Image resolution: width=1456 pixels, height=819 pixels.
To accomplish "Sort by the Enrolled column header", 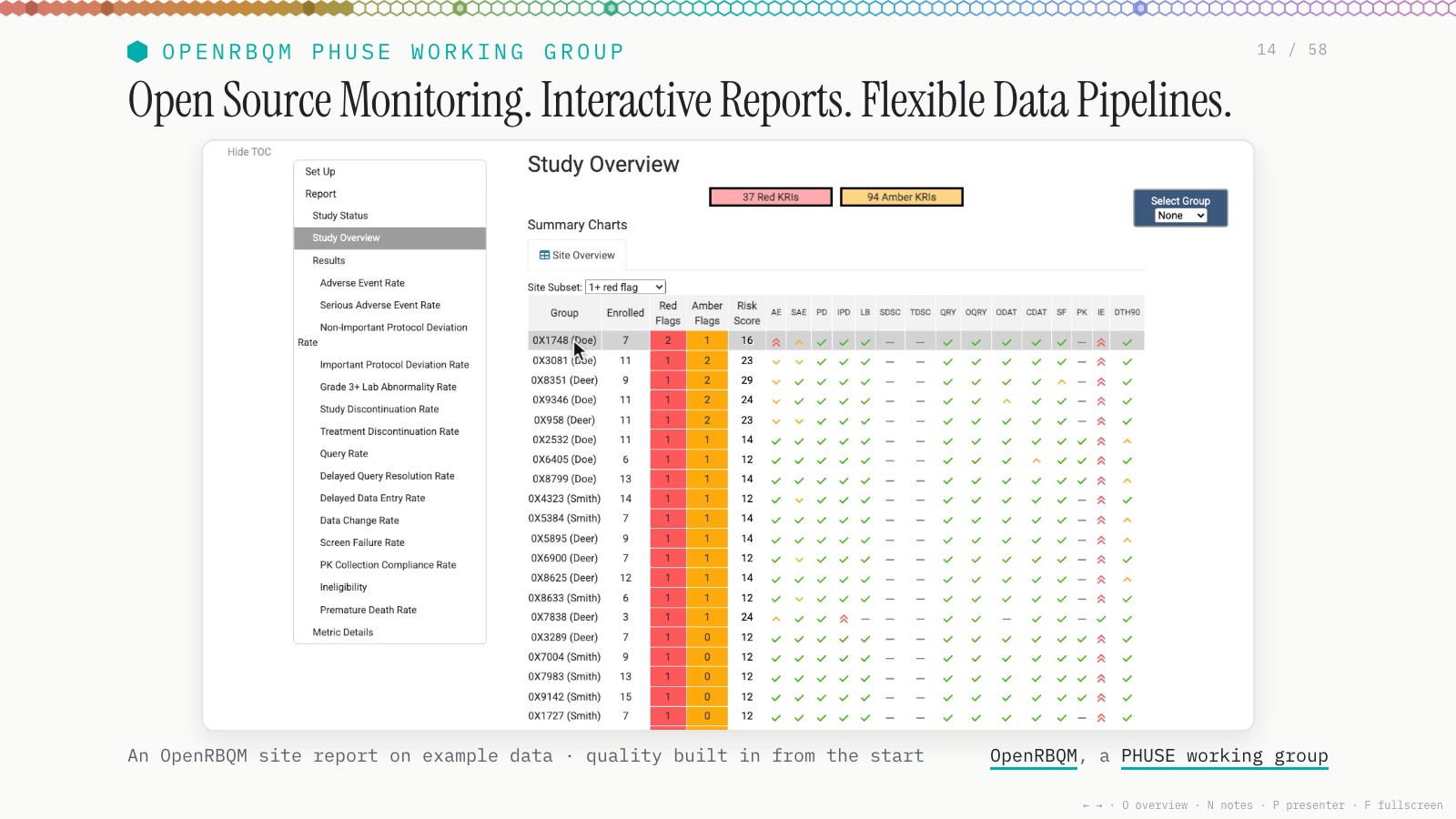I will pos(625,313).
